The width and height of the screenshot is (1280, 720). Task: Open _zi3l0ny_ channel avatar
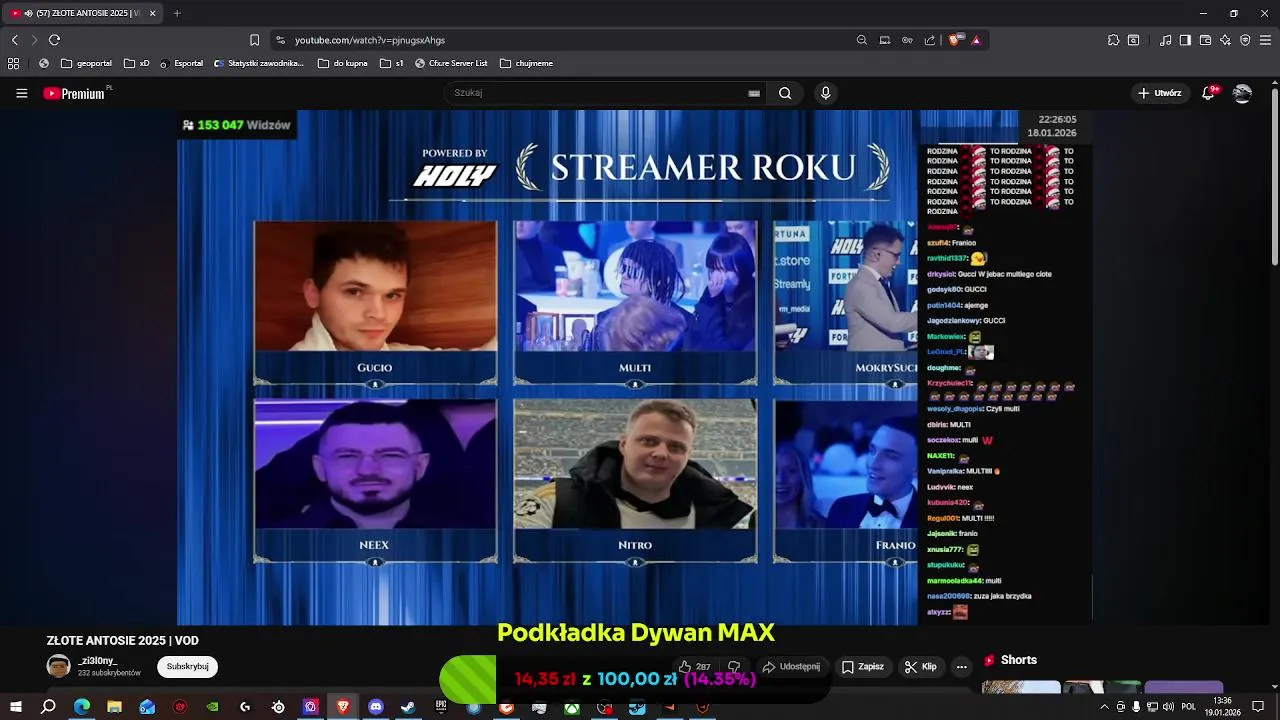[x=59, y=666]
